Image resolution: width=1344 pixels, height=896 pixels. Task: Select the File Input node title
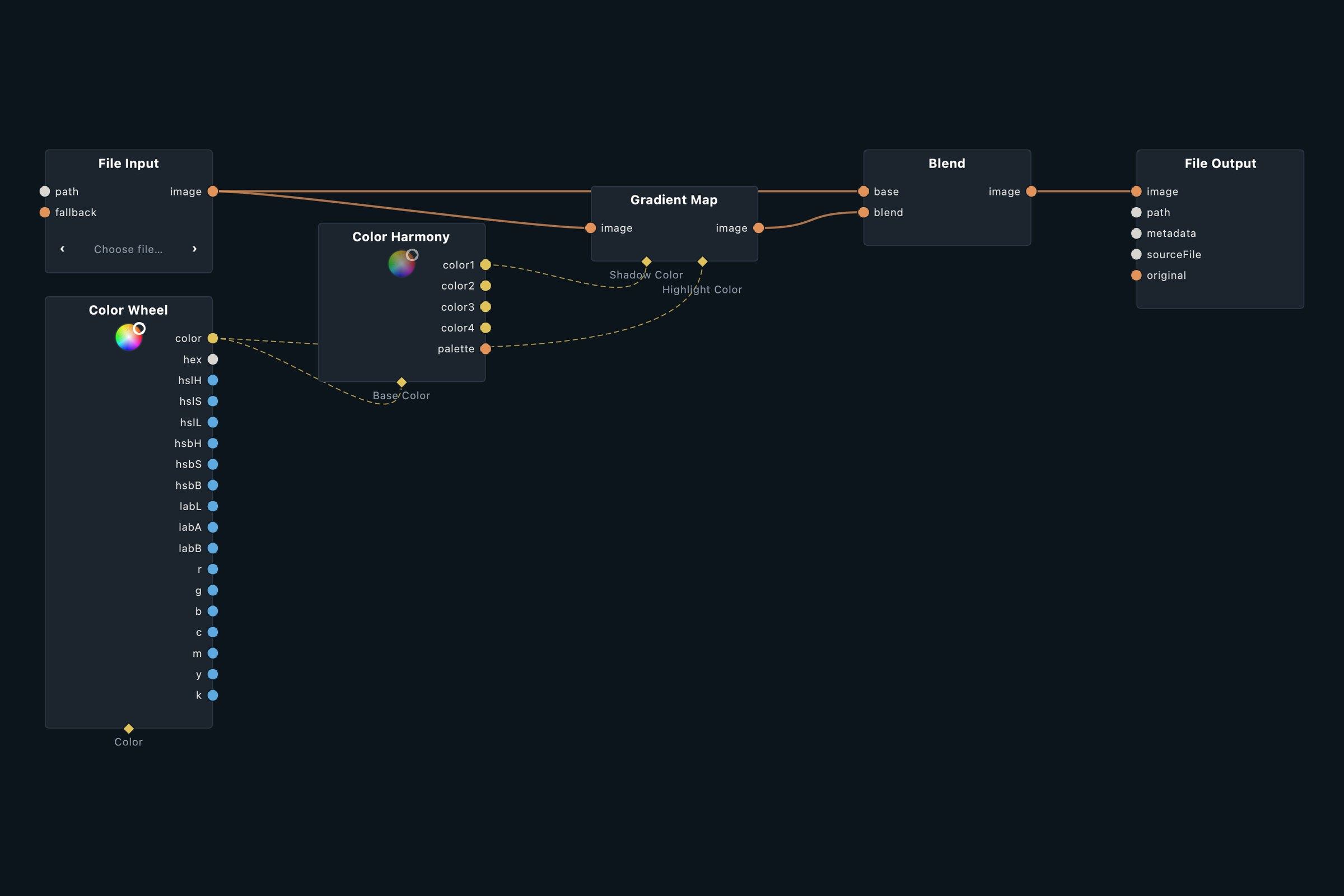pyautogui.click(x=129, y=164)
